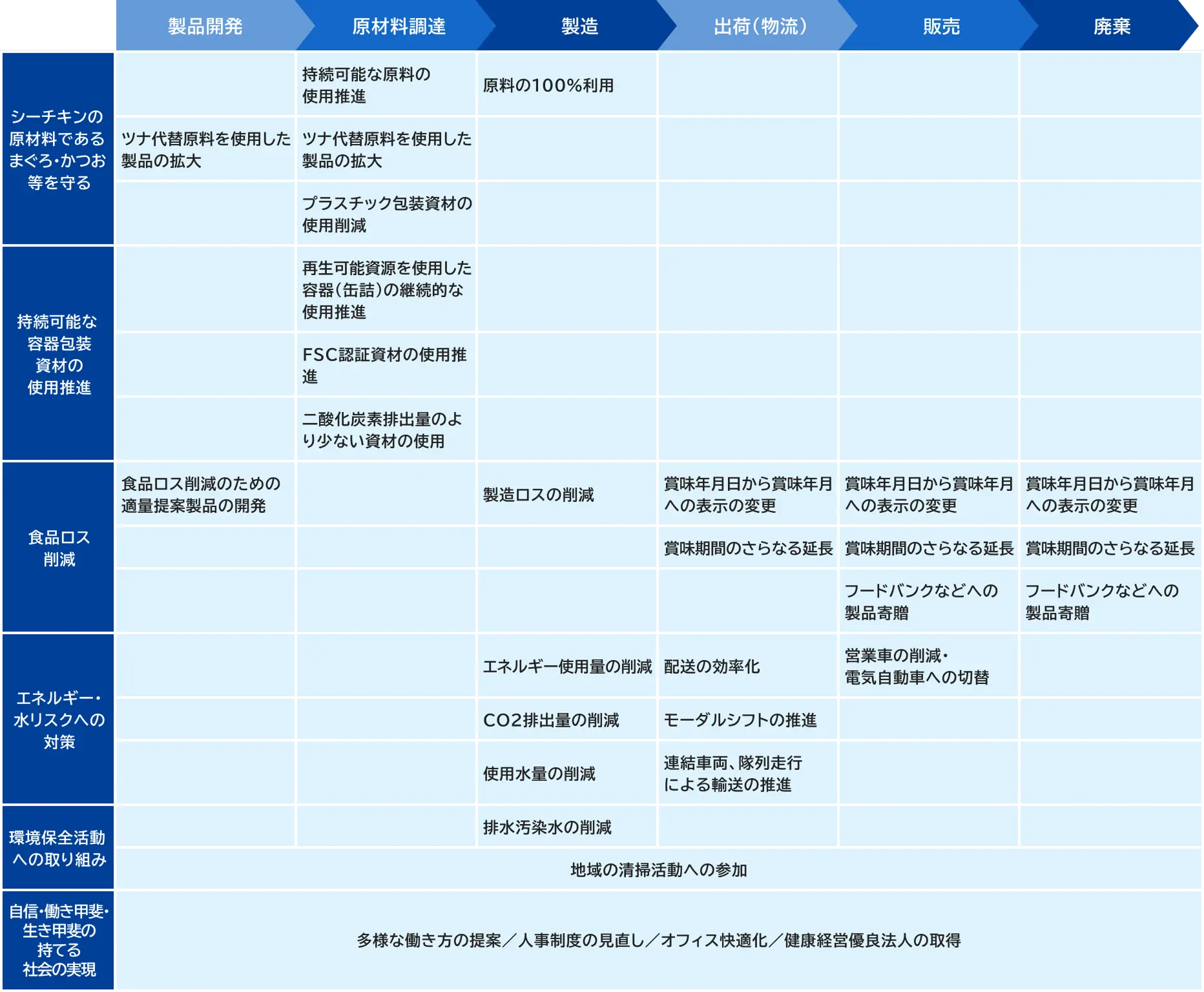Click cell 食品ロス削減のための適量提案製品の開発

click(x=205, y=494)
